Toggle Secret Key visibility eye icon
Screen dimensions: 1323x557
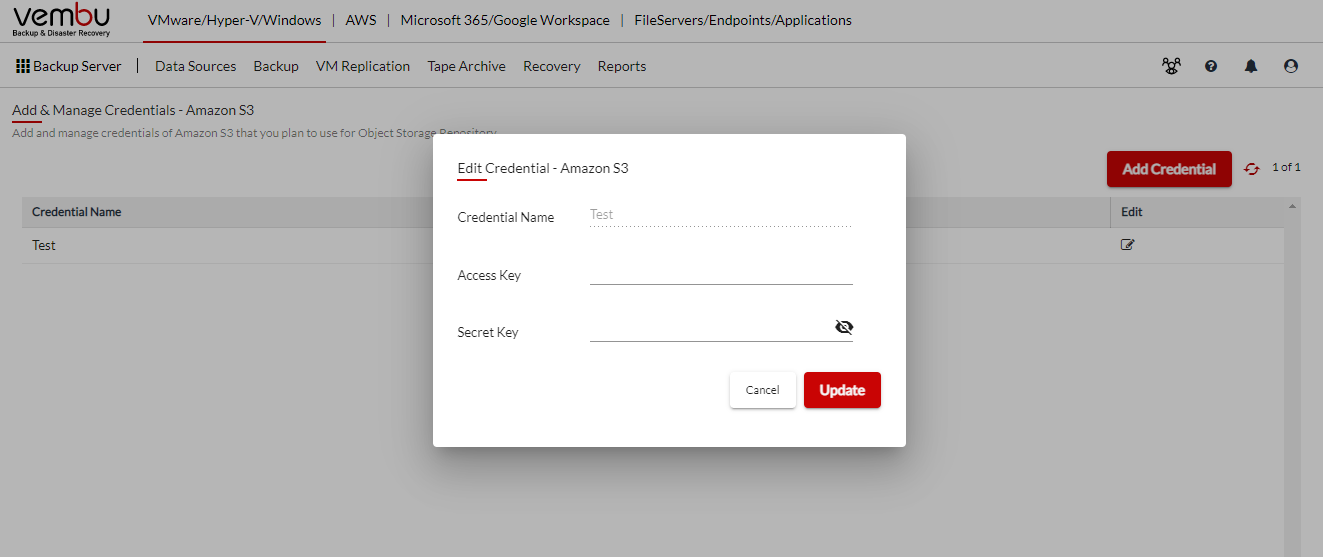[843, 327]
